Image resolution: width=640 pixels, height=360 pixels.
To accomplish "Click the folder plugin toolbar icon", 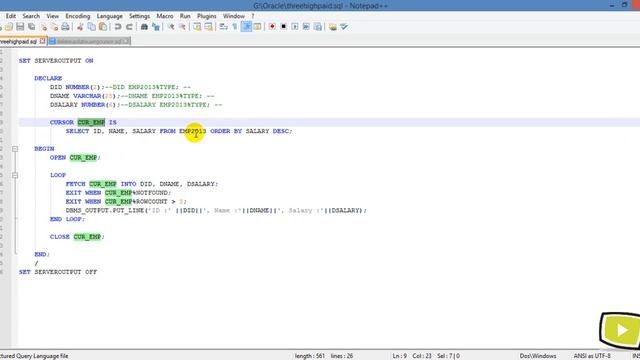I will click(333, 27).
